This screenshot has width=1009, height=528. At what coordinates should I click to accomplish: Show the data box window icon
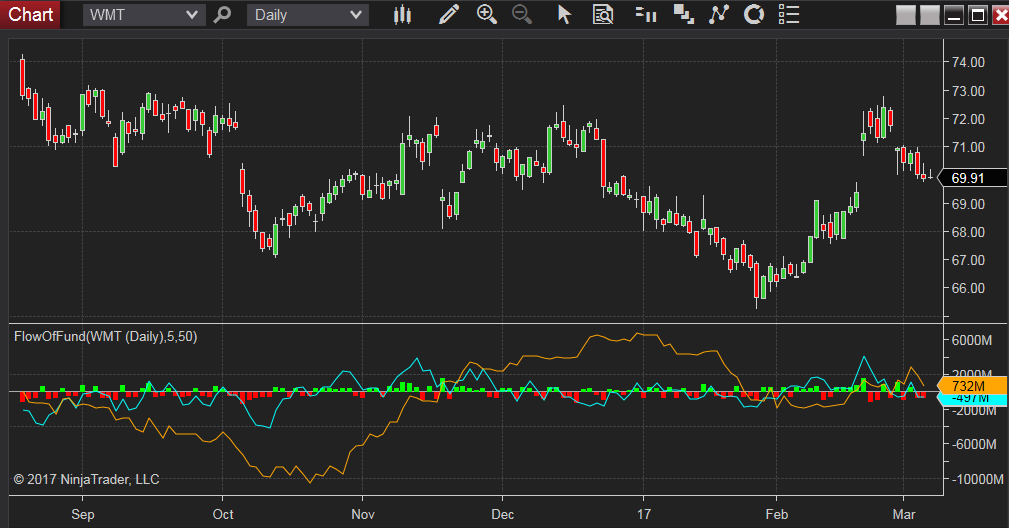(603, 14)
